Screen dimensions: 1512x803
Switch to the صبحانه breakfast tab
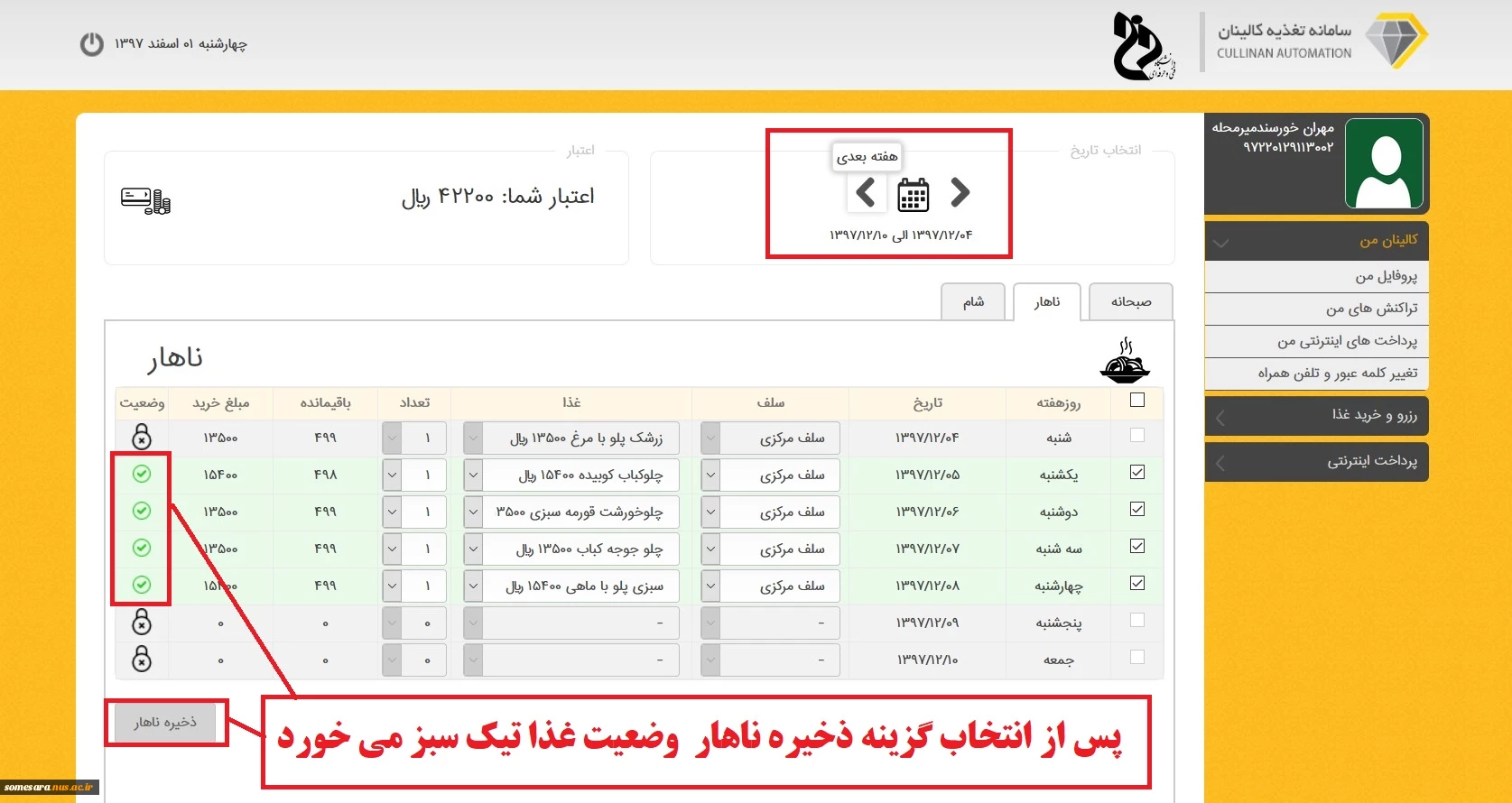pyautogui.click(x=1131, y=301)
